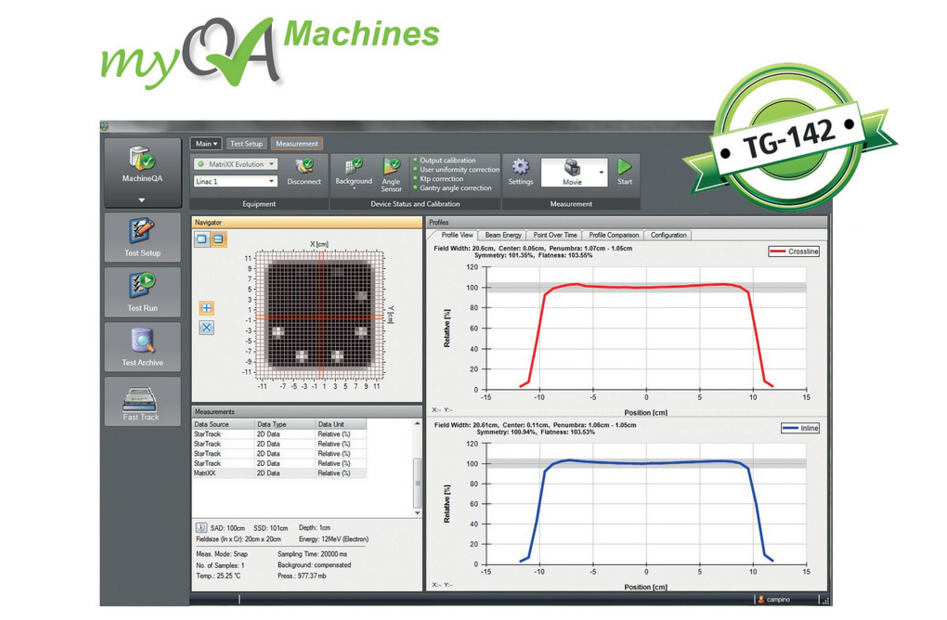Click the Crossline profile chart

point(646,328)
